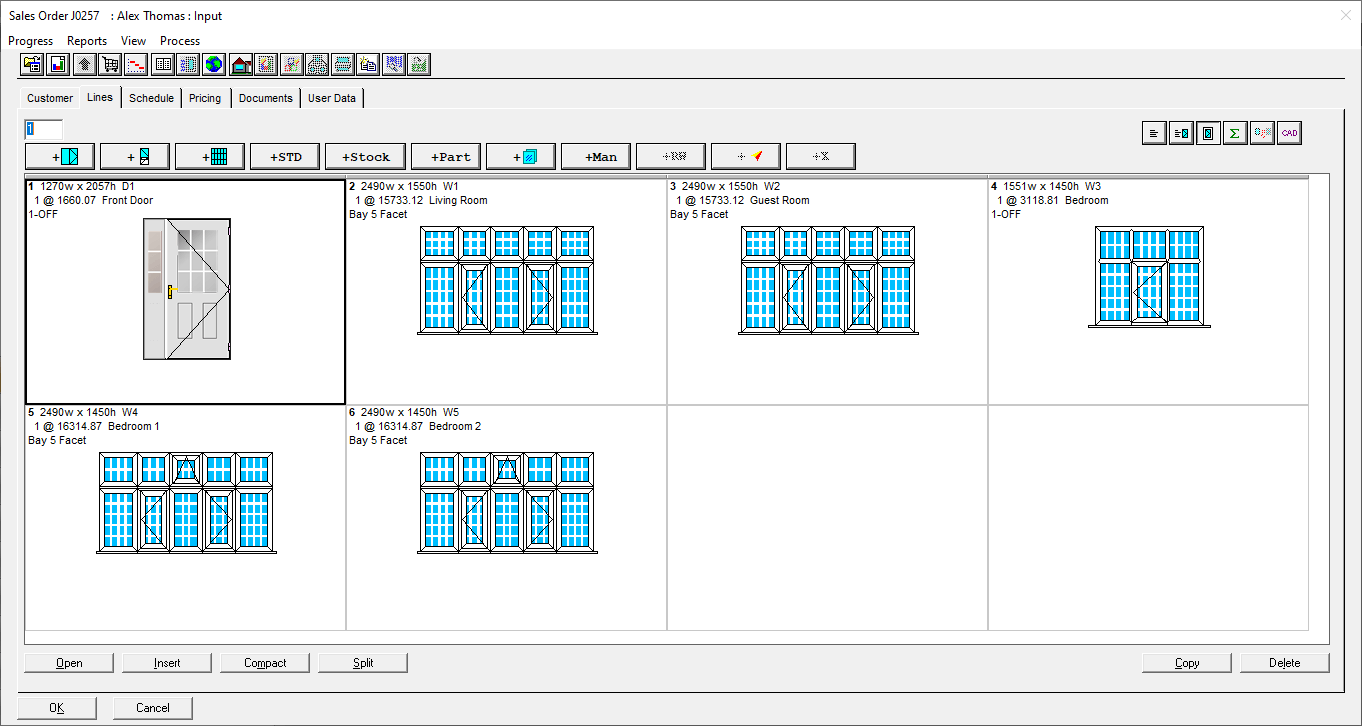This screenshot has width=1362, height=726.
Task: Open the Reports menu
Action: coord(87,41)
